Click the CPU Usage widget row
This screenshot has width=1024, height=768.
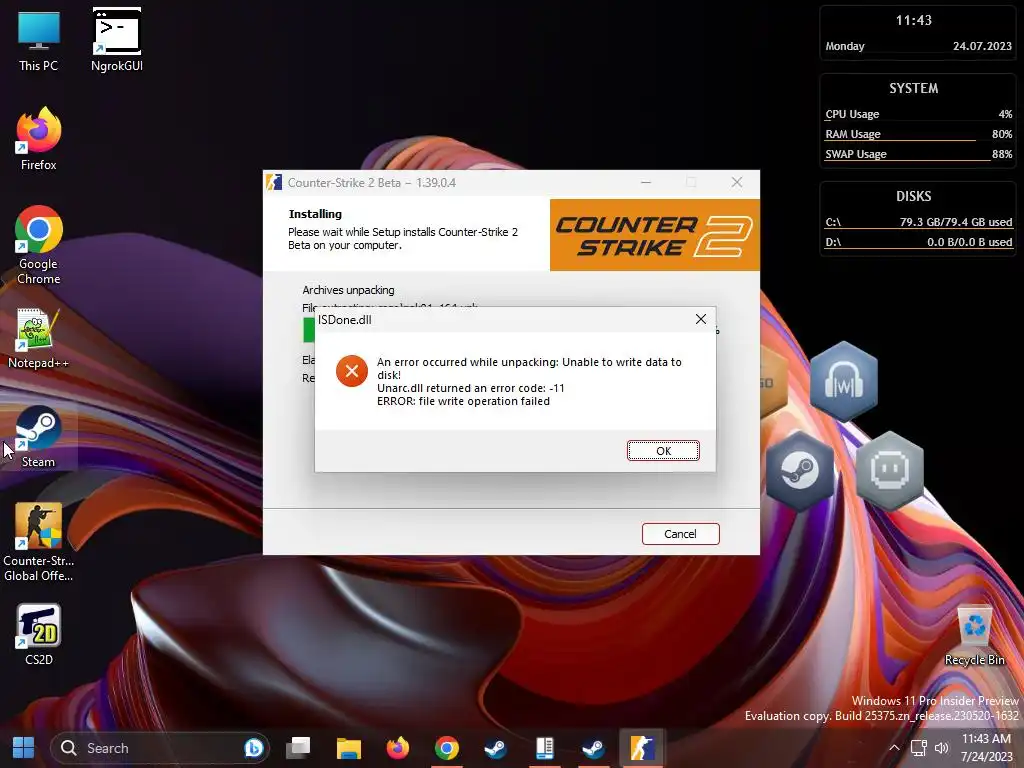(918, 114)
